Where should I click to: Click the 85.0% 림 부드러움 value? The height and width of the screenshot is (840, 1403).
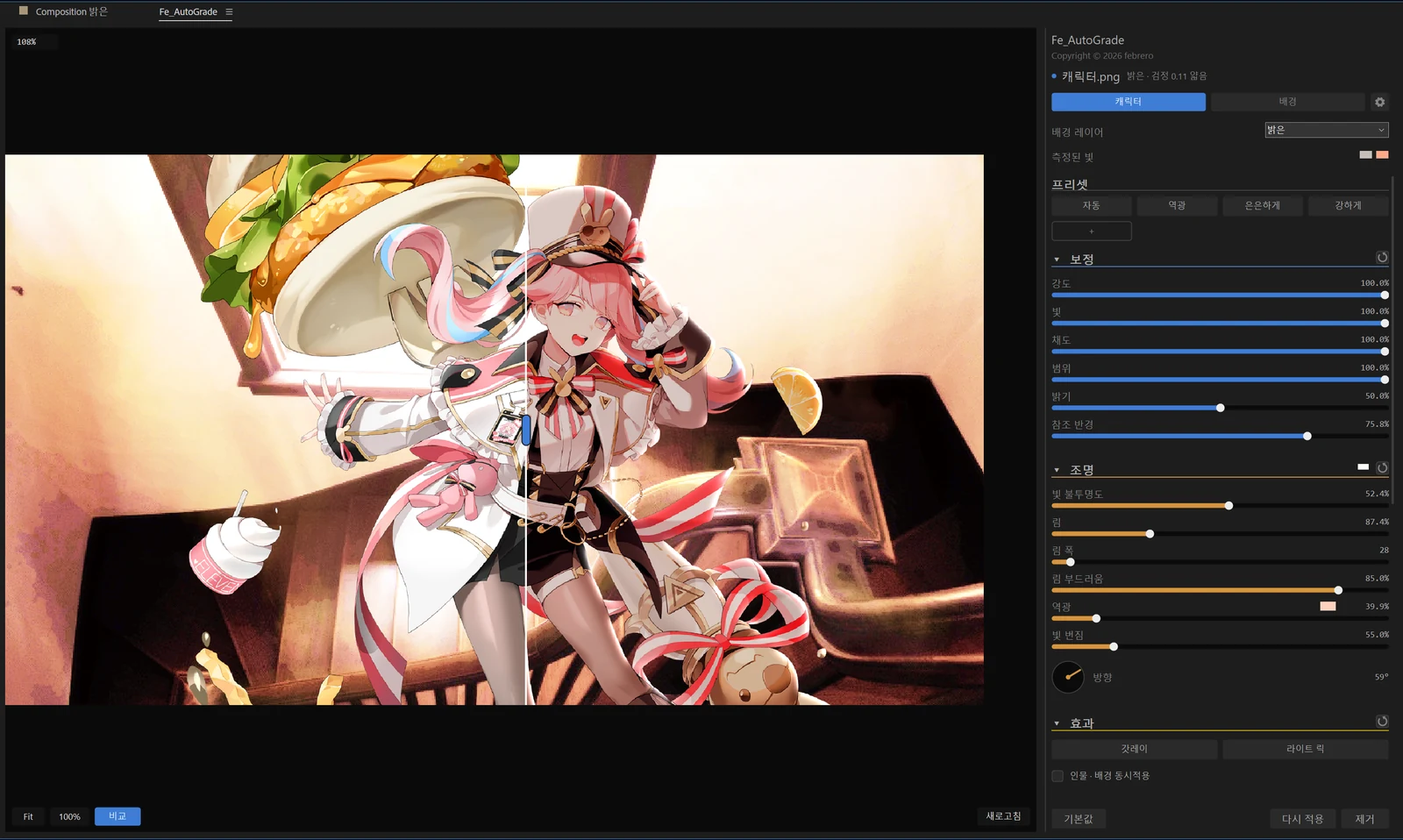point(1377,578)
